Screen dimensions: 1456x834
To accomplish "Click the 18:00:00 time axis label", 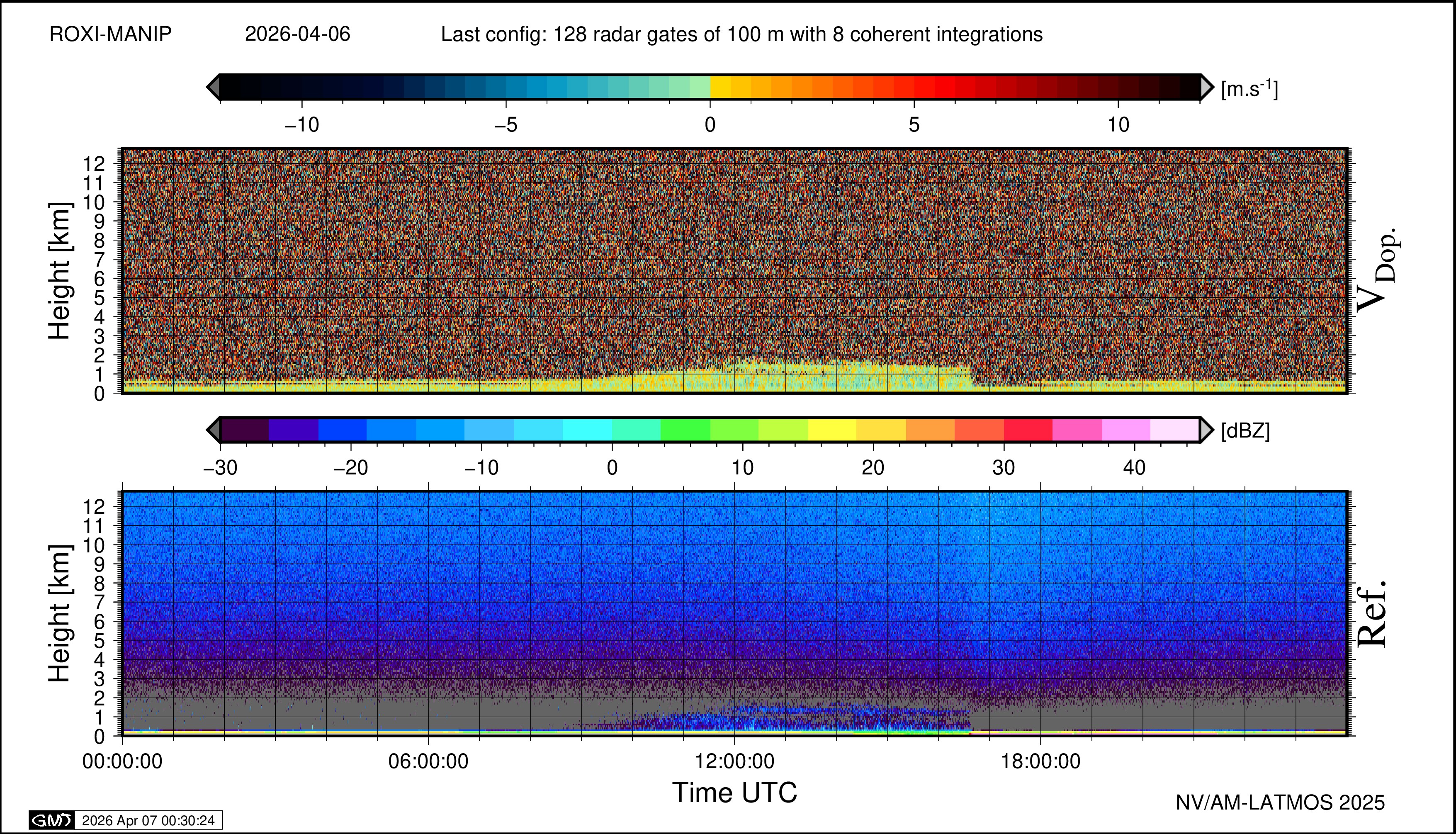I will coord(1040,761).
